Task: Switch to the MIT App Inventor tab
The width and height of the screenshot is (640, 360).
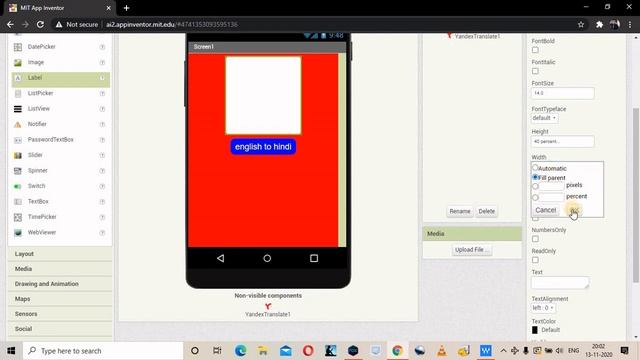Action: (59, 8)
